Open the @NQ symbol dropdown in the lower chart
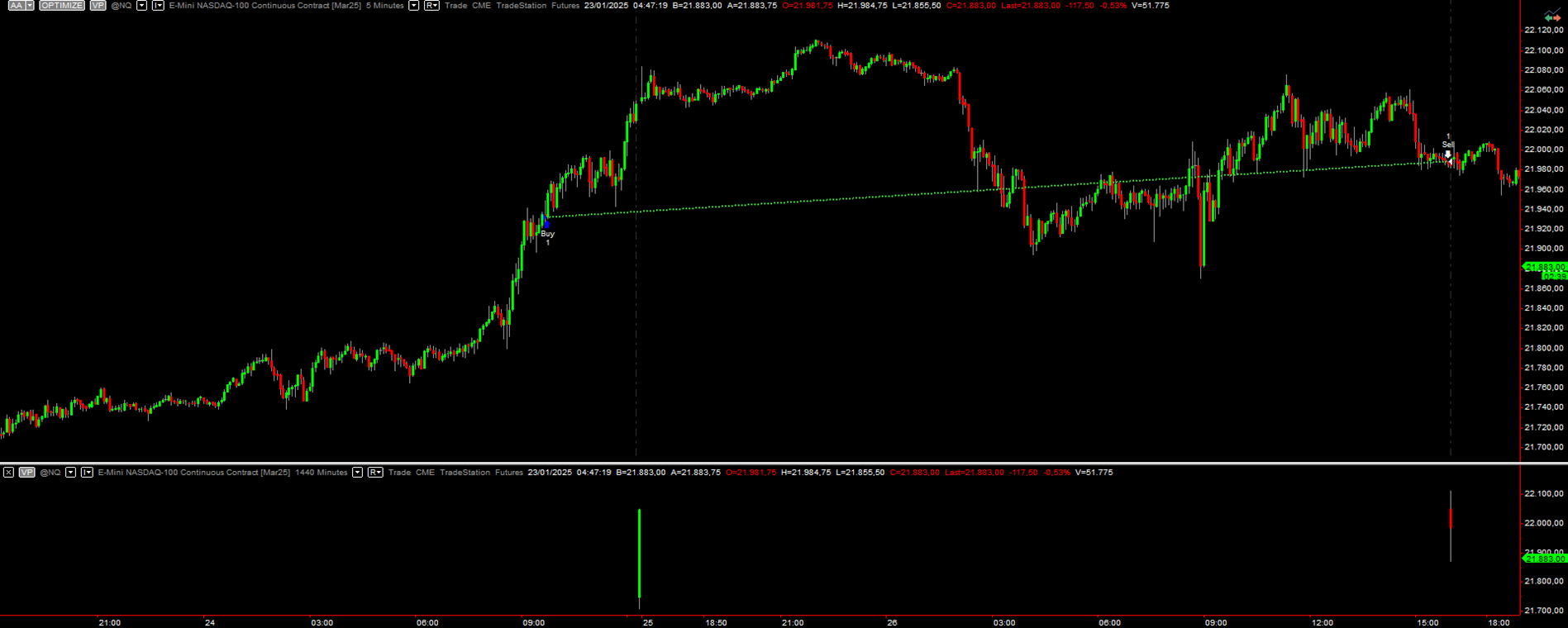 click(70, 473)
